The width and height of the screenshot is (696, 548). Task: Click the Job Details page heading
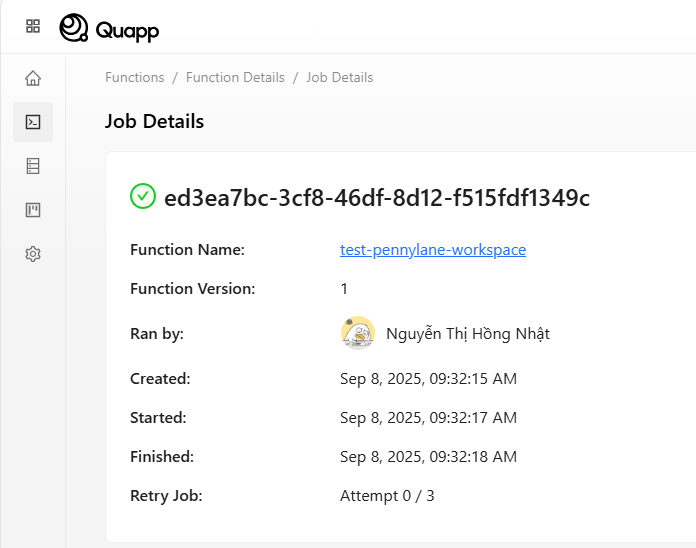coord(154,121)
